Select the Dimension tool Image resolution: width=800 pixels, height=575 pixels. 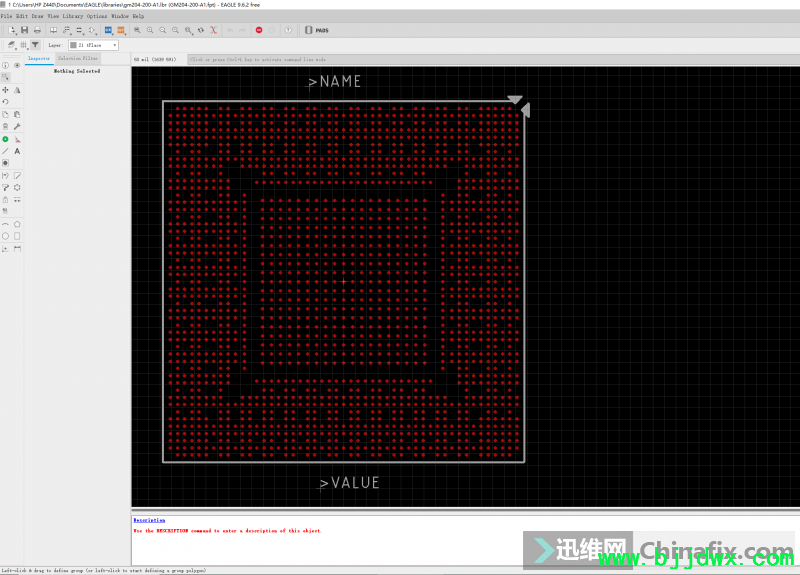pyautogui.click(x=17, y=248)
